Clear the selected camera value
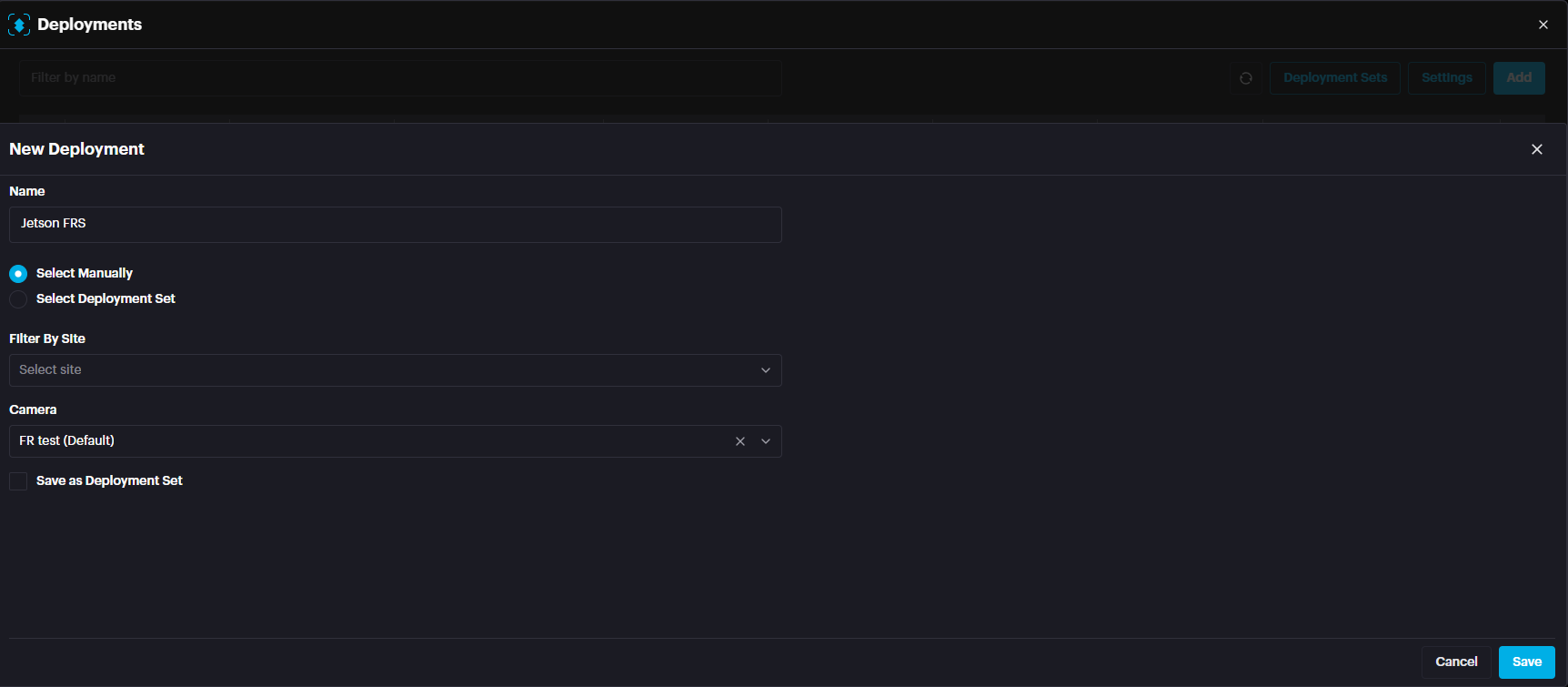Screen dimensions: 1568x687 tap(740, 441)
